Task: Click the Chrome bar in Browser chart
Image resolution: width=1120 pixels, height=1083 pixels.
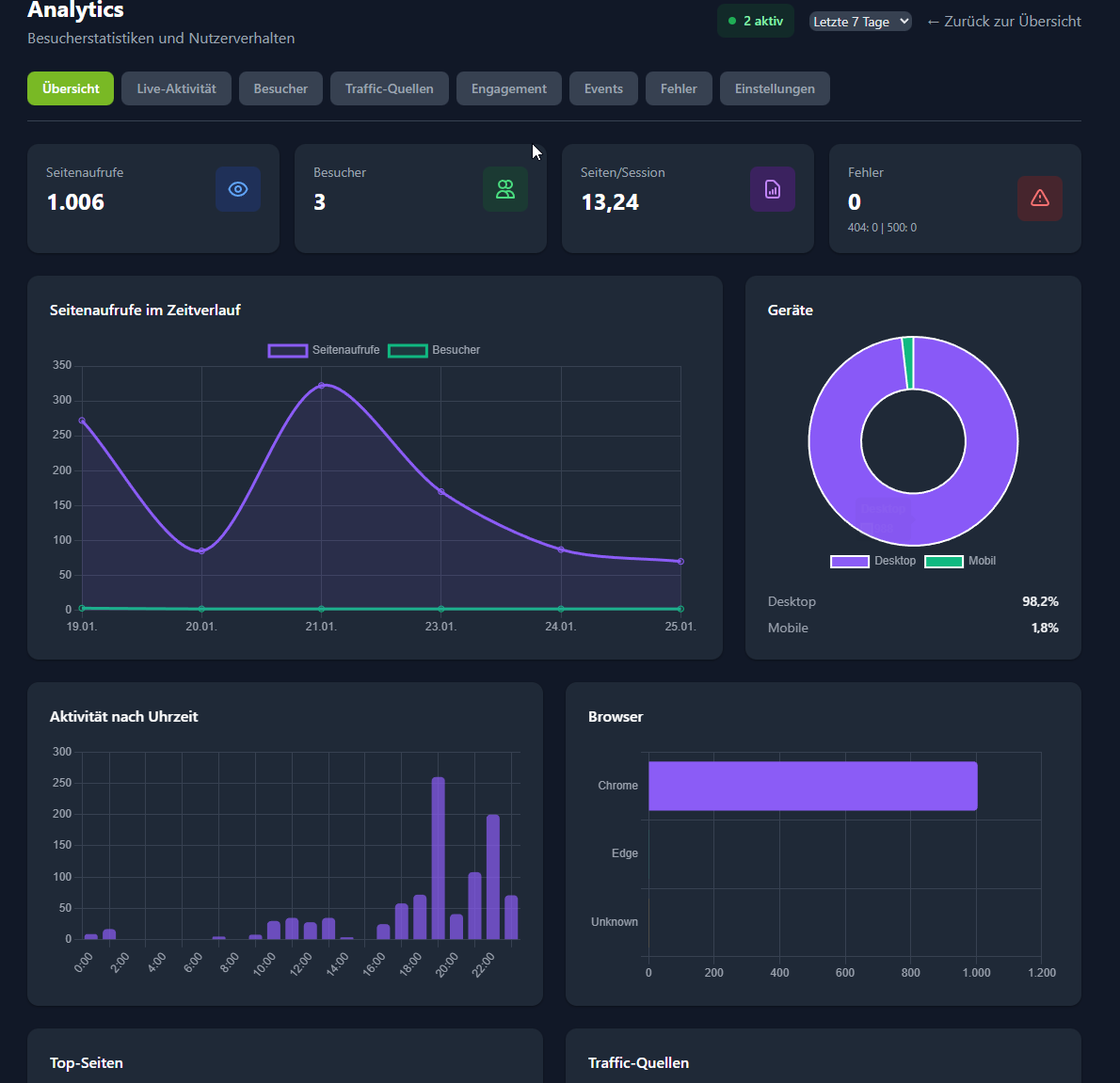Action: 812,786
